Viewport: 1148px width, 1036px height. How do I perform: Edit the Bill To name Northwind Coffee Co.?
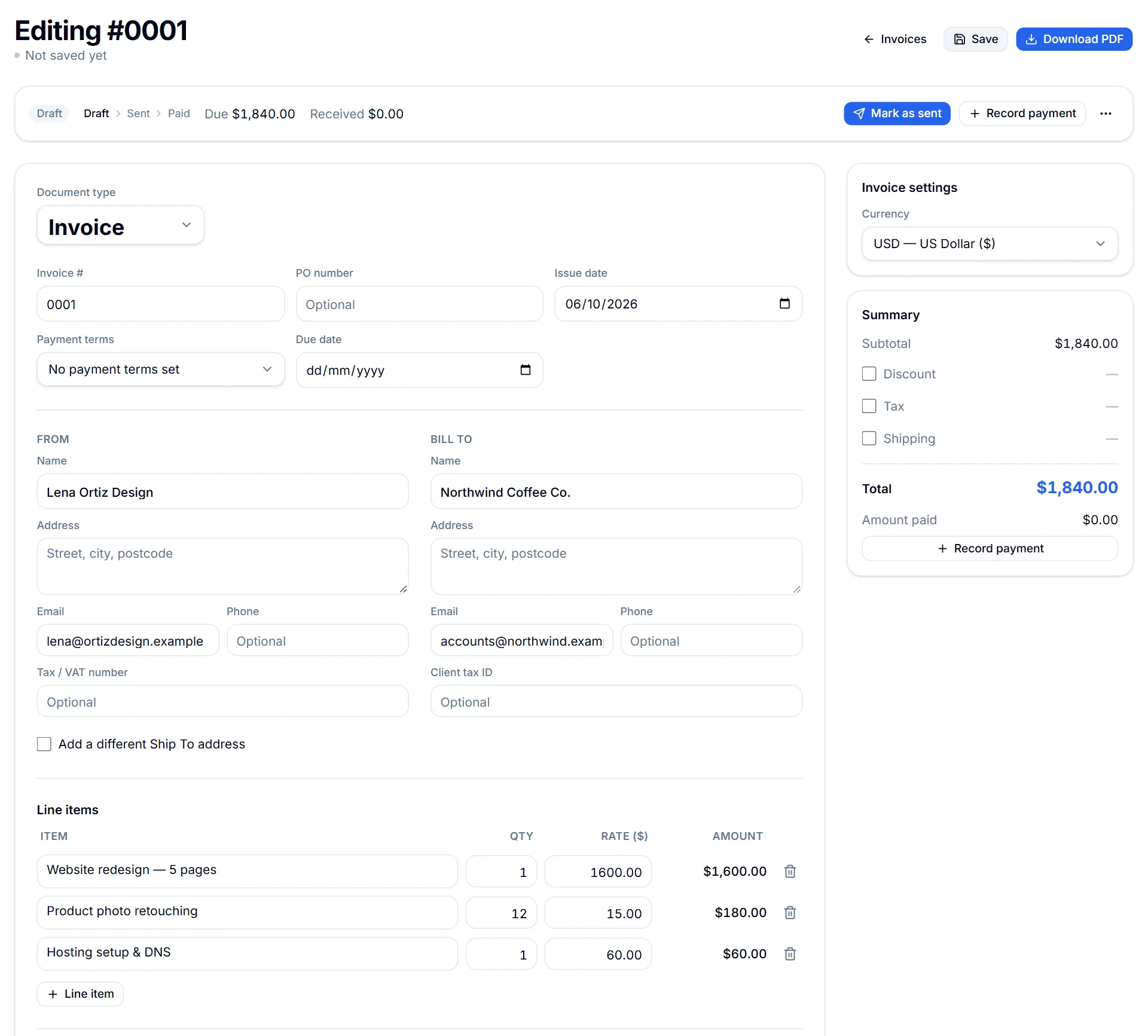616,492
